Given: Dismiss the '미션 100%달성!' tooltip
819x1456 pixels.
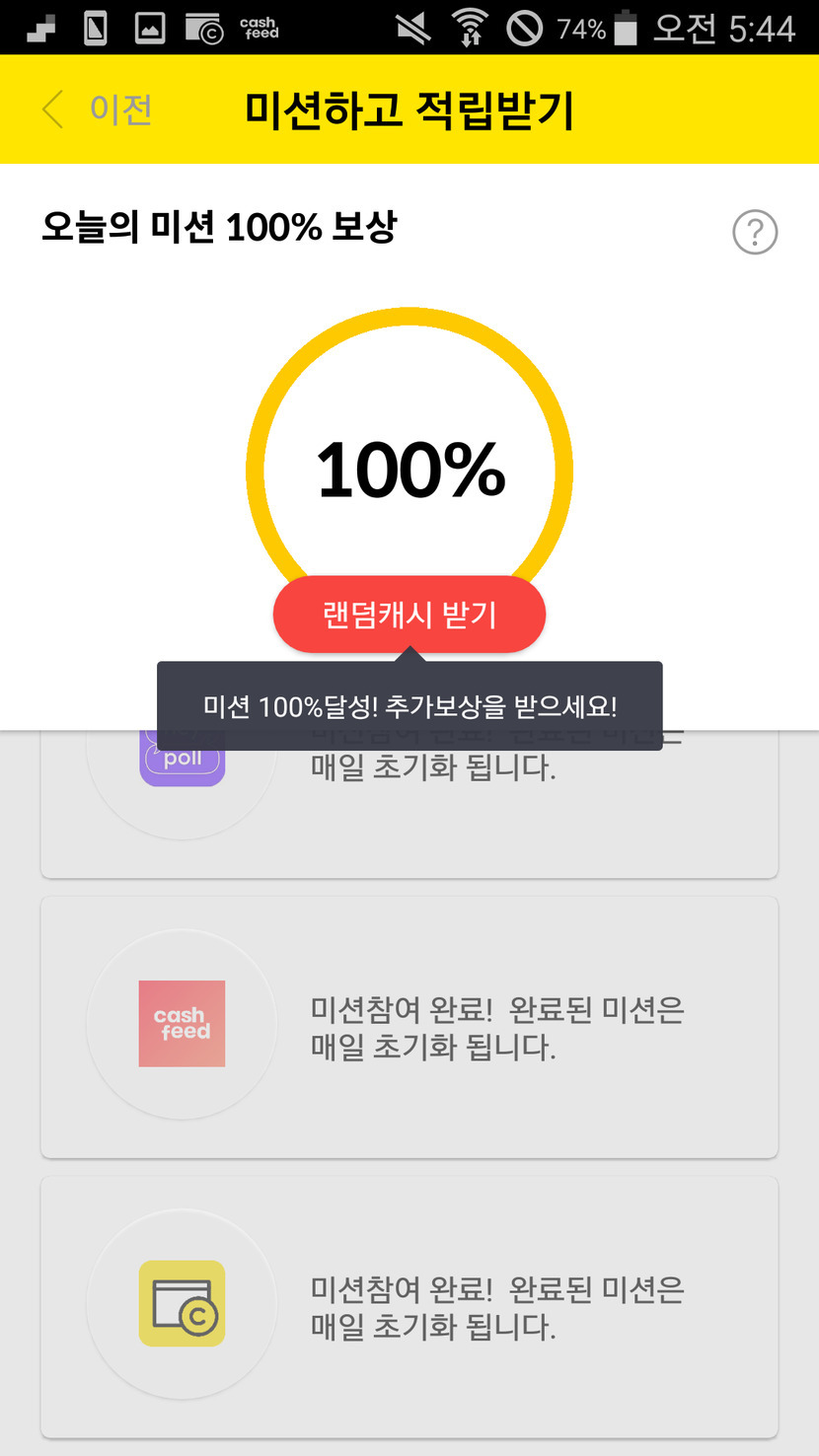Looking at the screenshot, I should coord(409,706).
